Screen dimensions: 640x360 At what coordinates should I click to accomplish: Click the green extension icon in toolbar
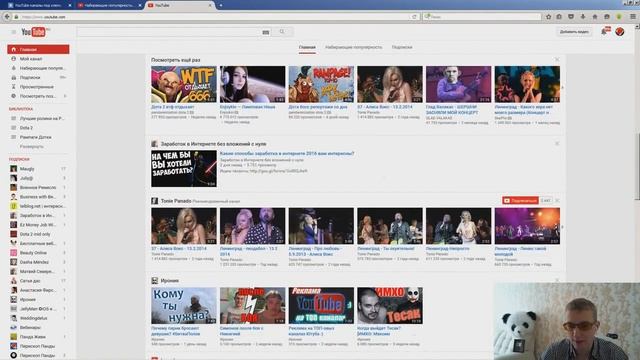tap(619, 17)
